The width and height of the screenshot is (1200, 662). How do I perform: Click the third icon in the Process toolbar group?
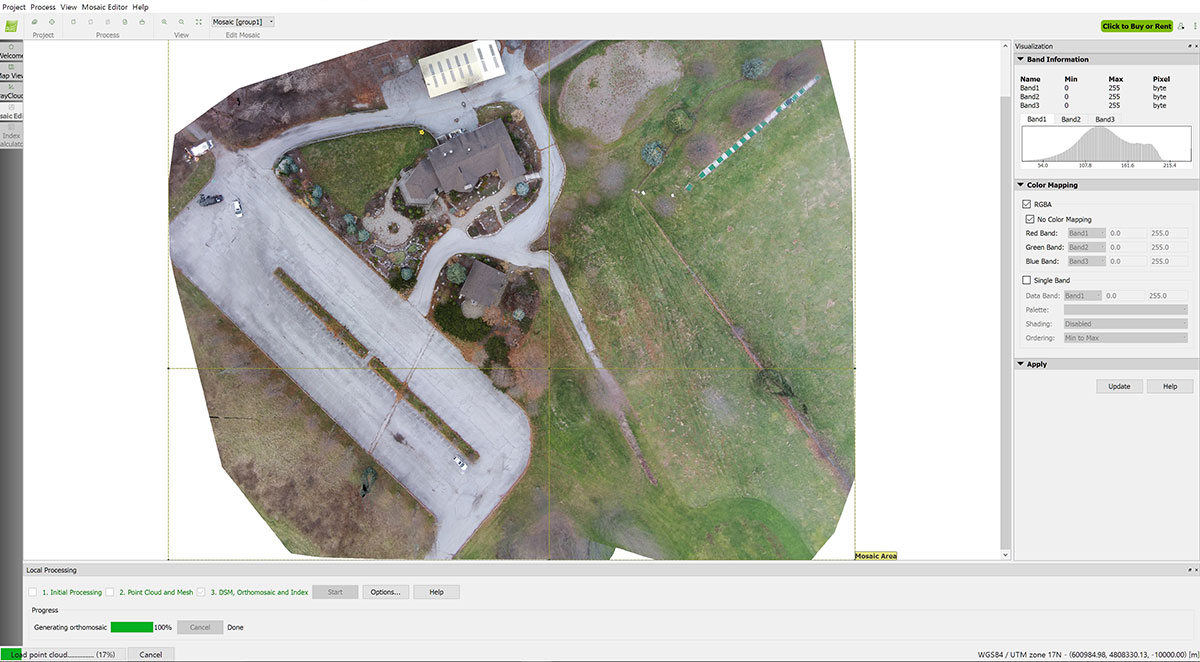tap(109, 21)
